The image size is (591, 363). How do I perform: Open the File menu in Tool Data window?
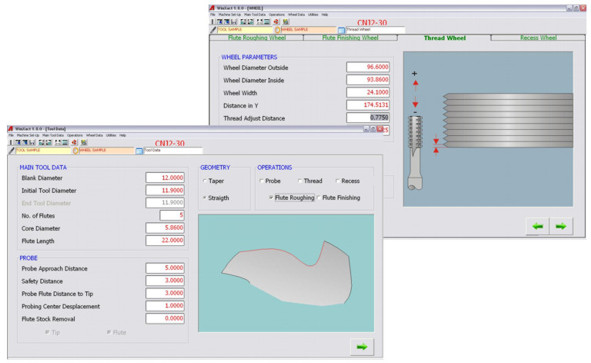coord(11,135)
